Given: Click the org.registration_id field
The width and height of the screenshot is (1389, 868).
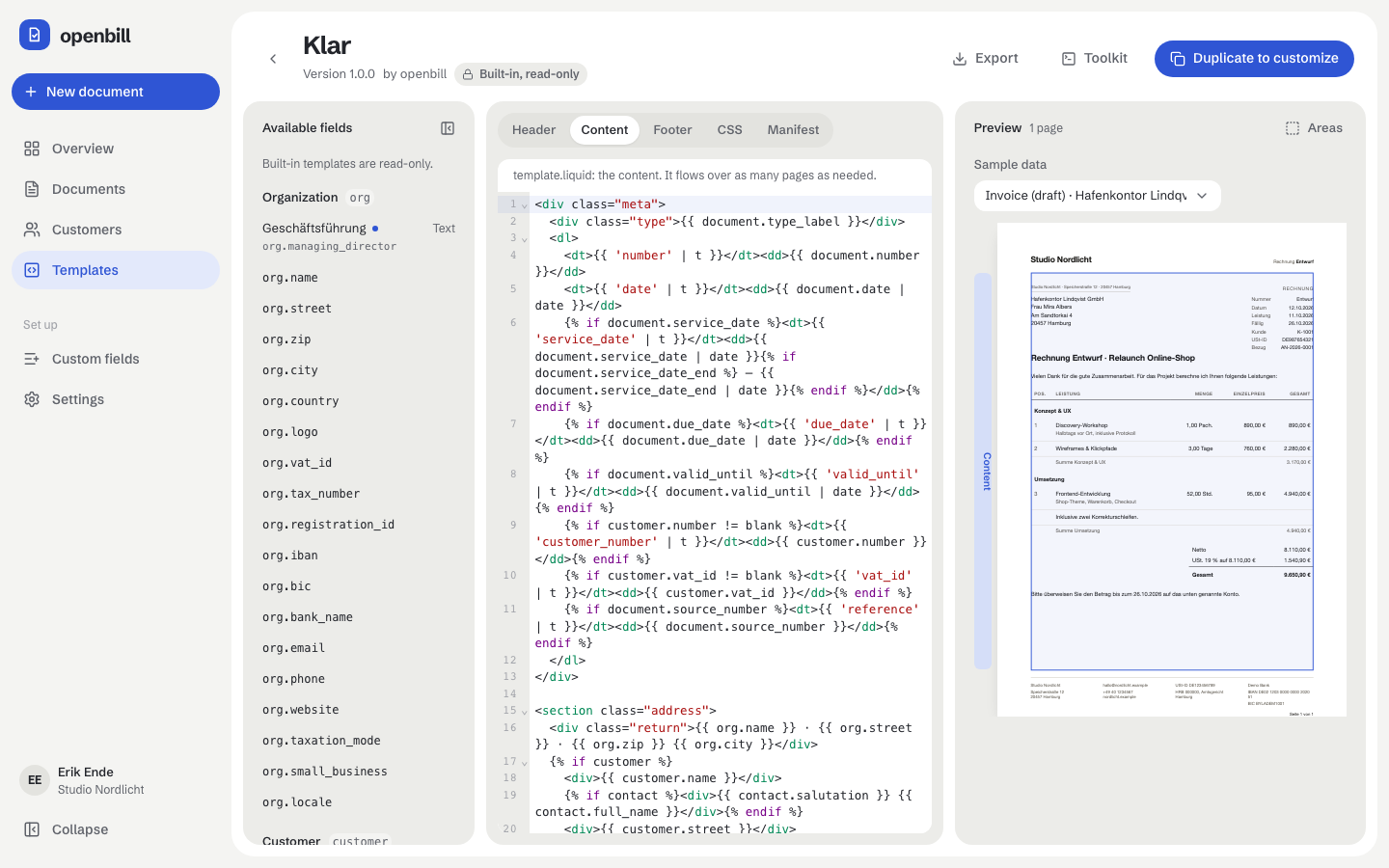Looking at the screenshot, I should [x=359, y=525].
